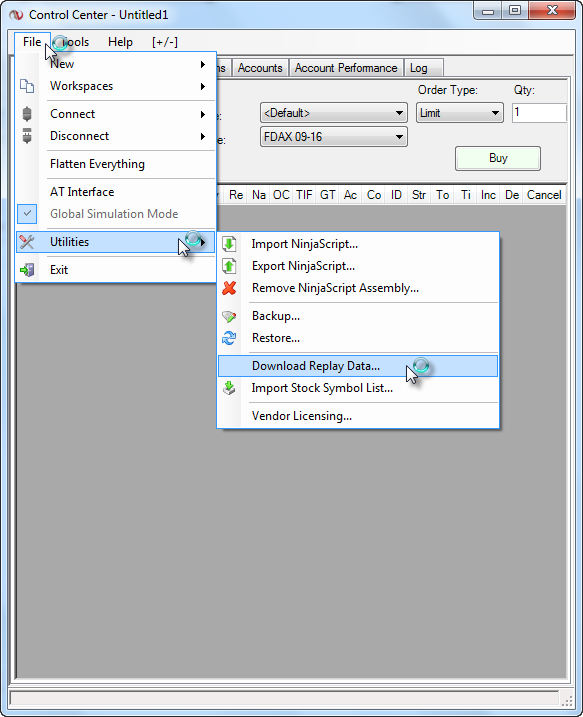Click the Backup icon
The width and height of the screenshot is (583, 717).
[x=229, y=316]
